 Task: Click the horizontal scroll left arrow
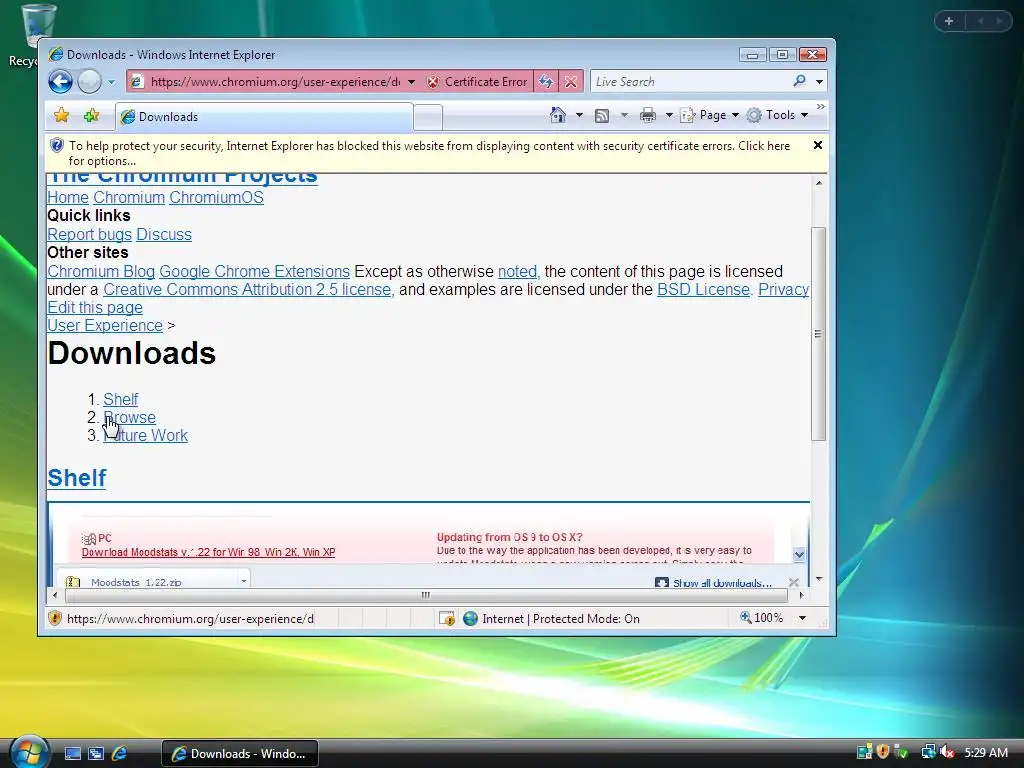pos(55,595)
